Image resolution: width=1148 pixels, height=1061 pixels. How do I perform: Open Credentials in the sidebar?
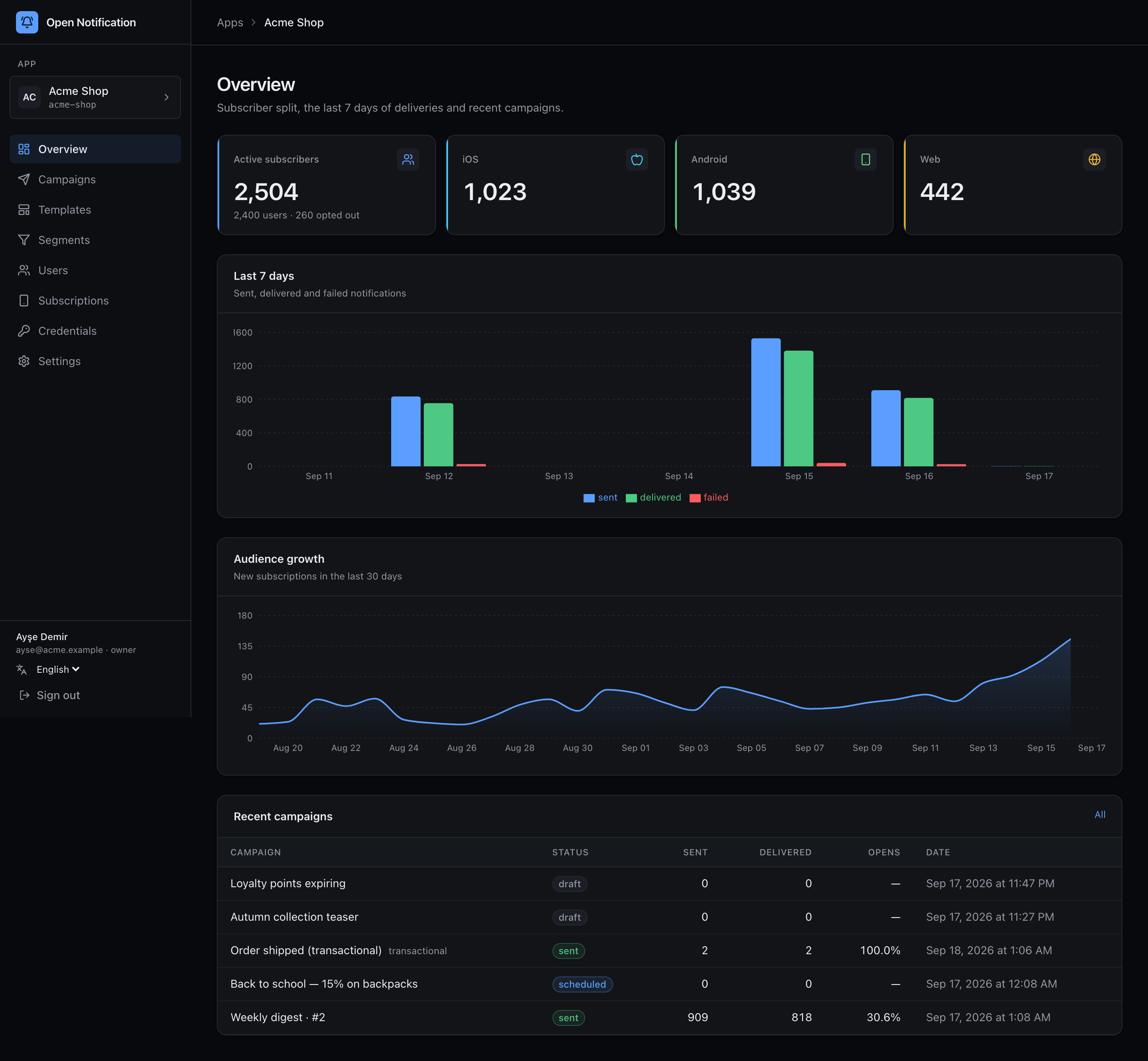tap(95, 331)
